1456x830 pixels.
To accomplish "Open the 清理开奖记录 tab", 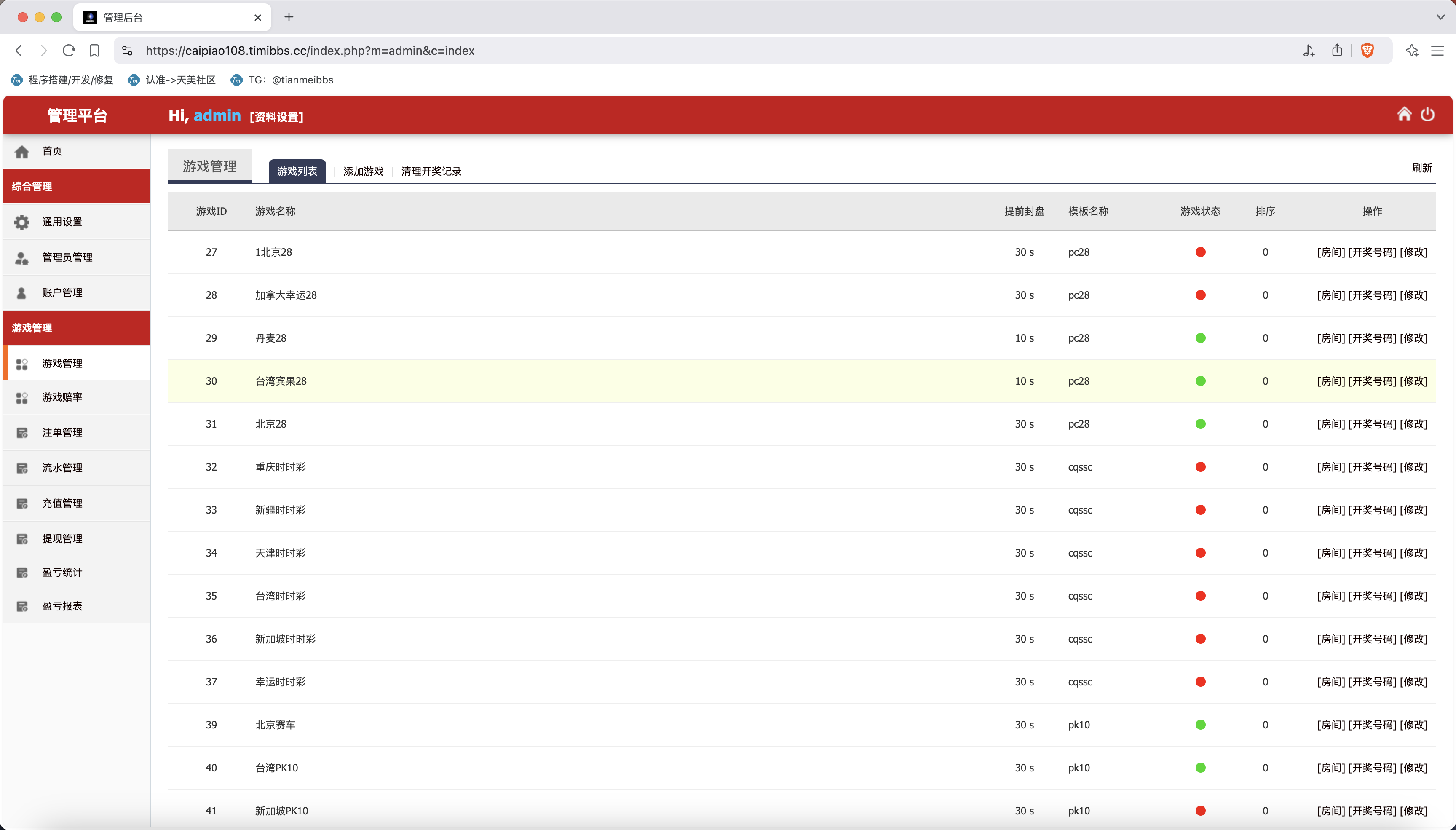I will coord(431,171).
